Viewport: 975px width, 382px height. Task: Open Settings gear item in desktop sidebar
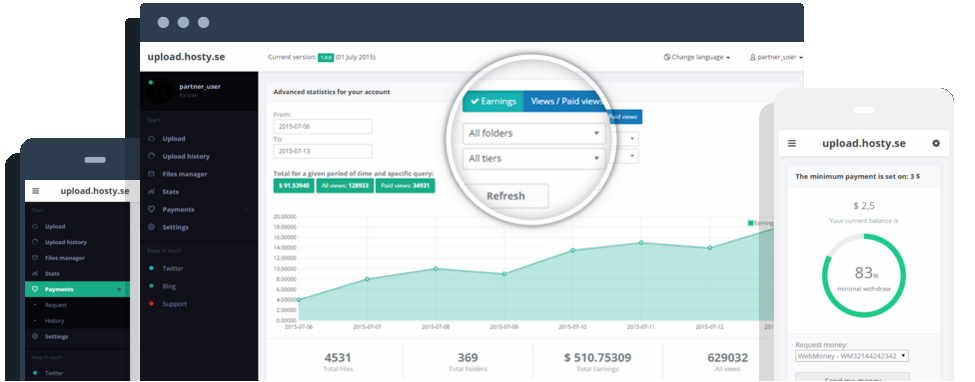click(175, 227)
